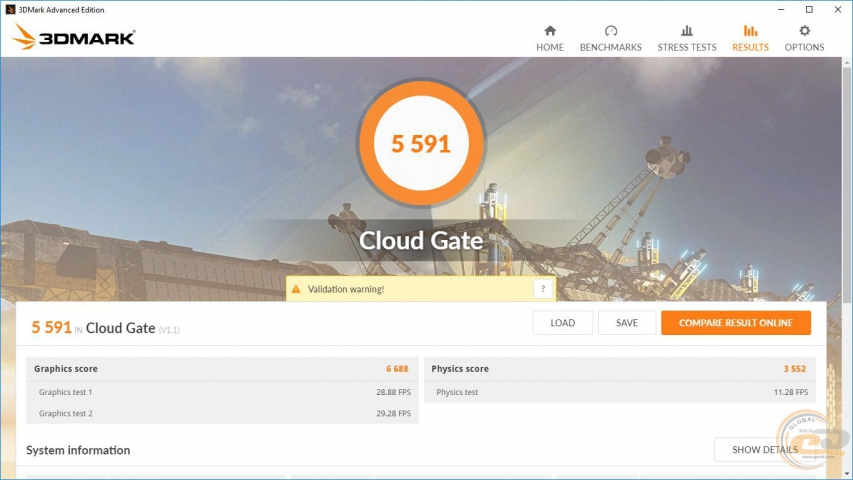Click the 3DMark title bar app icon

pyautogui.click(x=9, y=9)
